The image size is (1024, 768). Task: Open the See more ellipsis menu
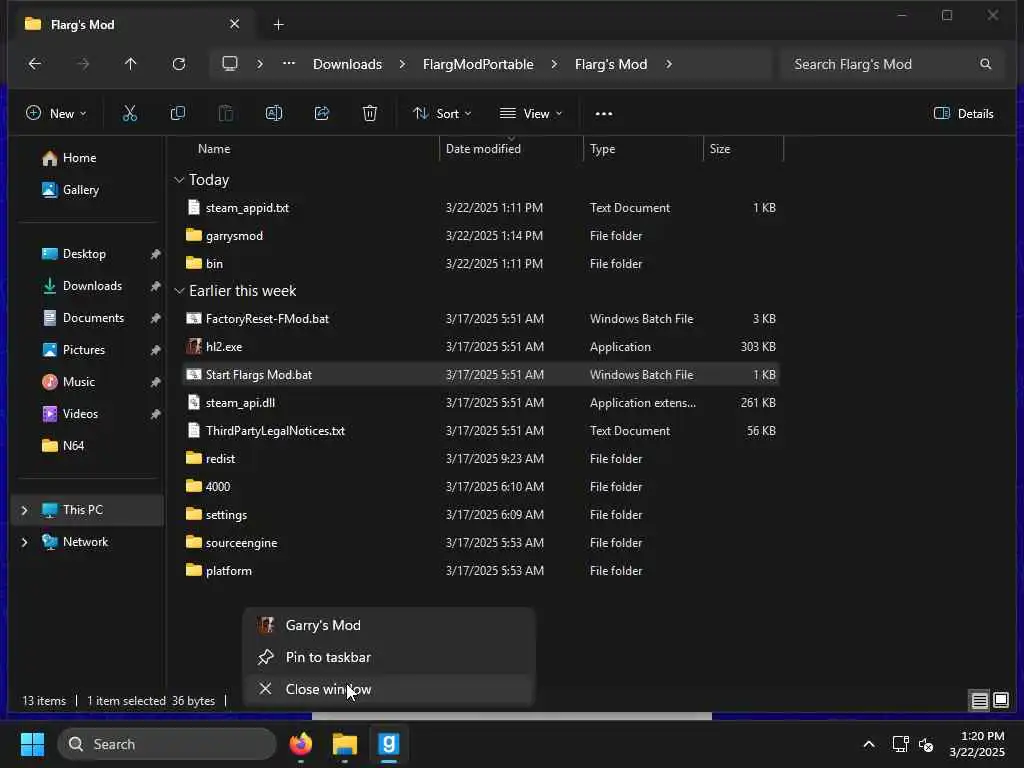point(604,114)
